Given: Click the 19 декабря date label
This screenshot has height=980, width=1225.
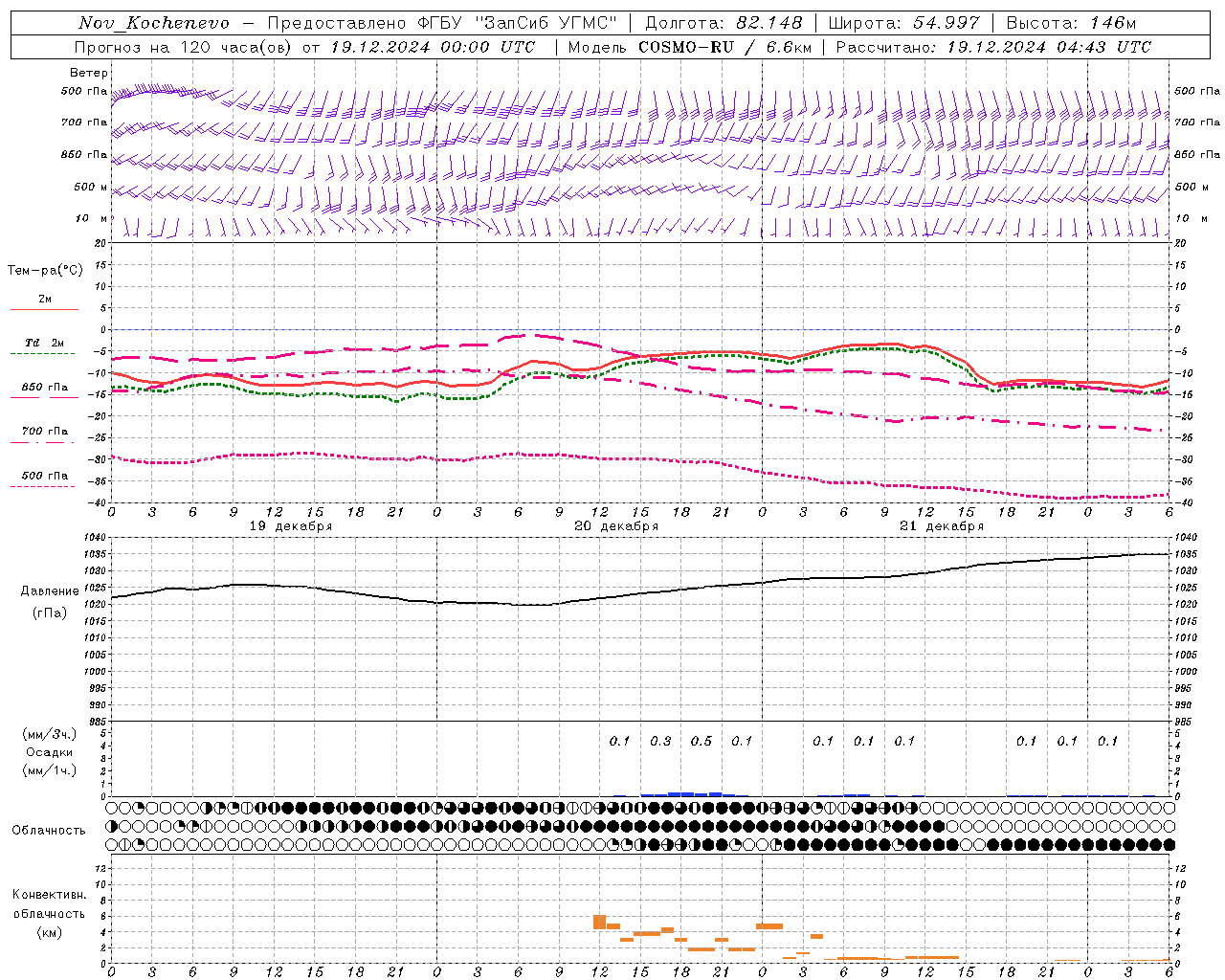Looking at the screenshot, I should [x=290, y=526].
